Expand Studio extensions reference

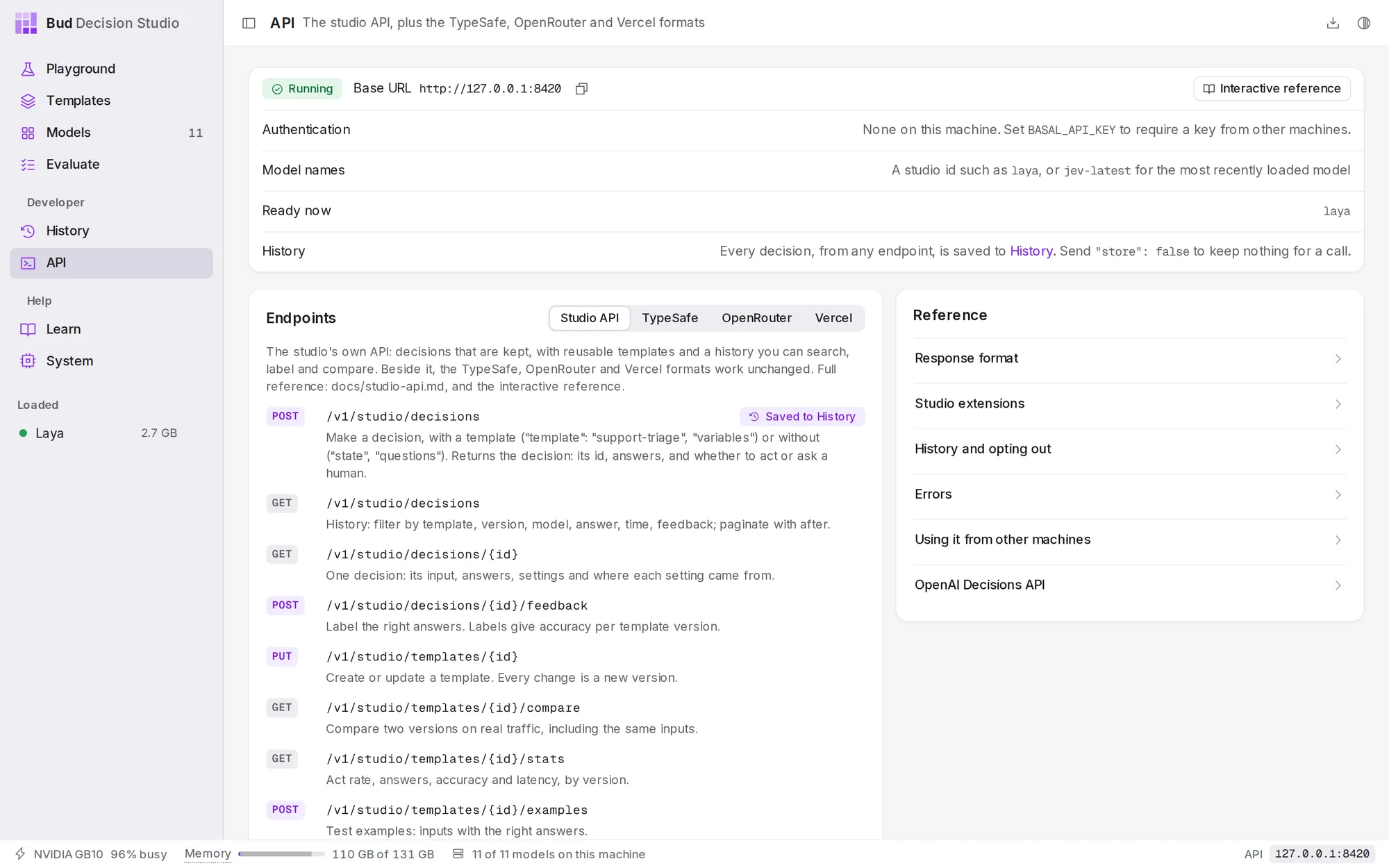[1130, 404]
